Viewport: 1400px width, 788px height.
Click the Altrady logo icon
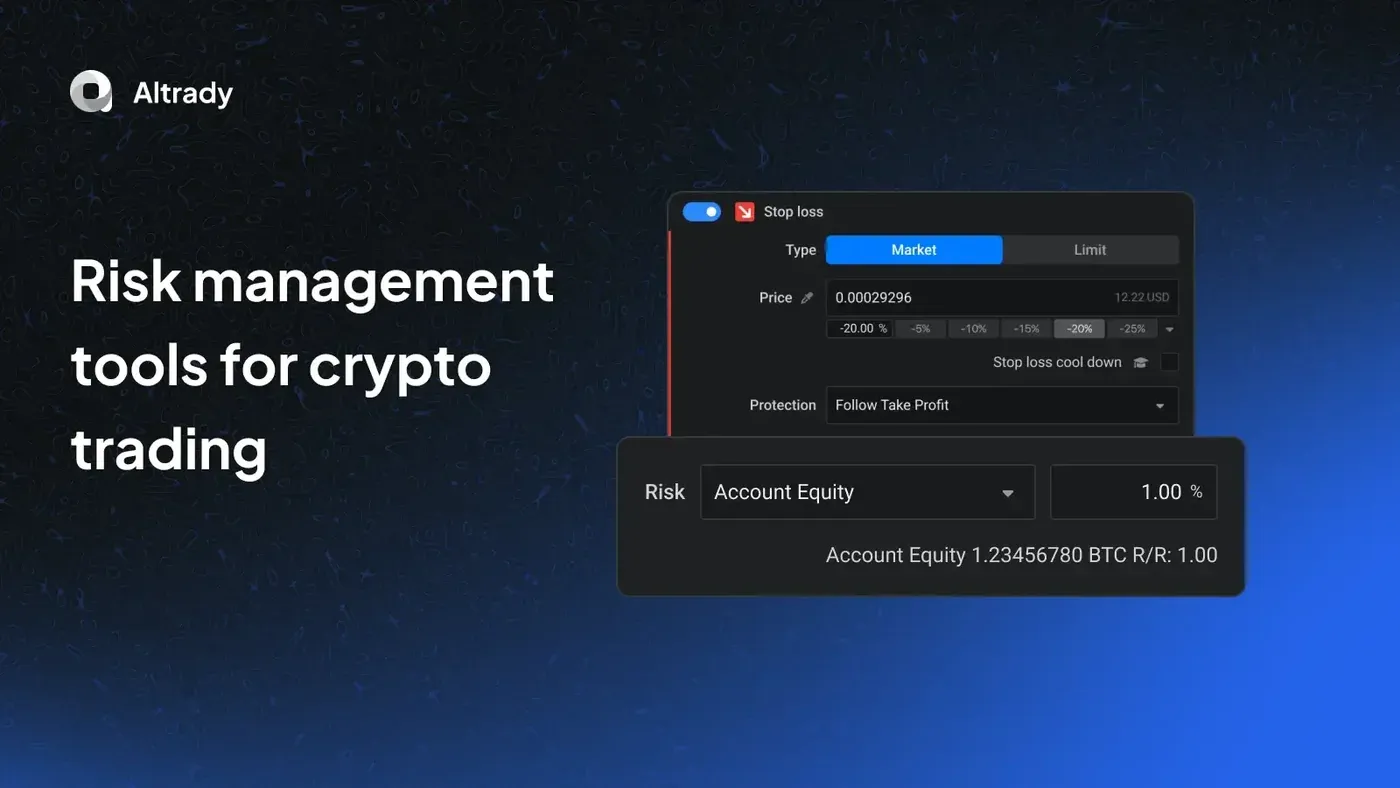pyautogui.click(x=91, y=92)
